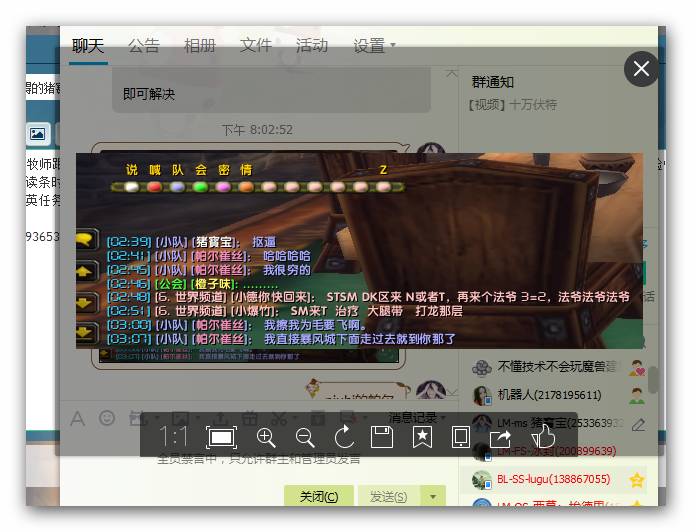Click the game screenshot preview image
692x532 pixels.
(360, 250)
